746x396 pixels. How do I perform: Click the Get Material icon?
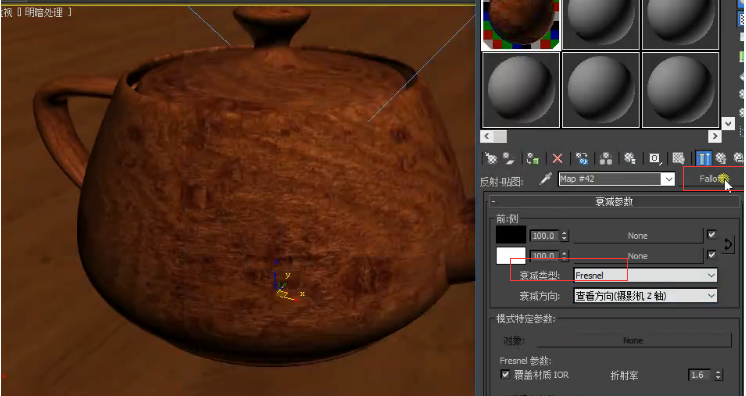(x=491, y=158)
